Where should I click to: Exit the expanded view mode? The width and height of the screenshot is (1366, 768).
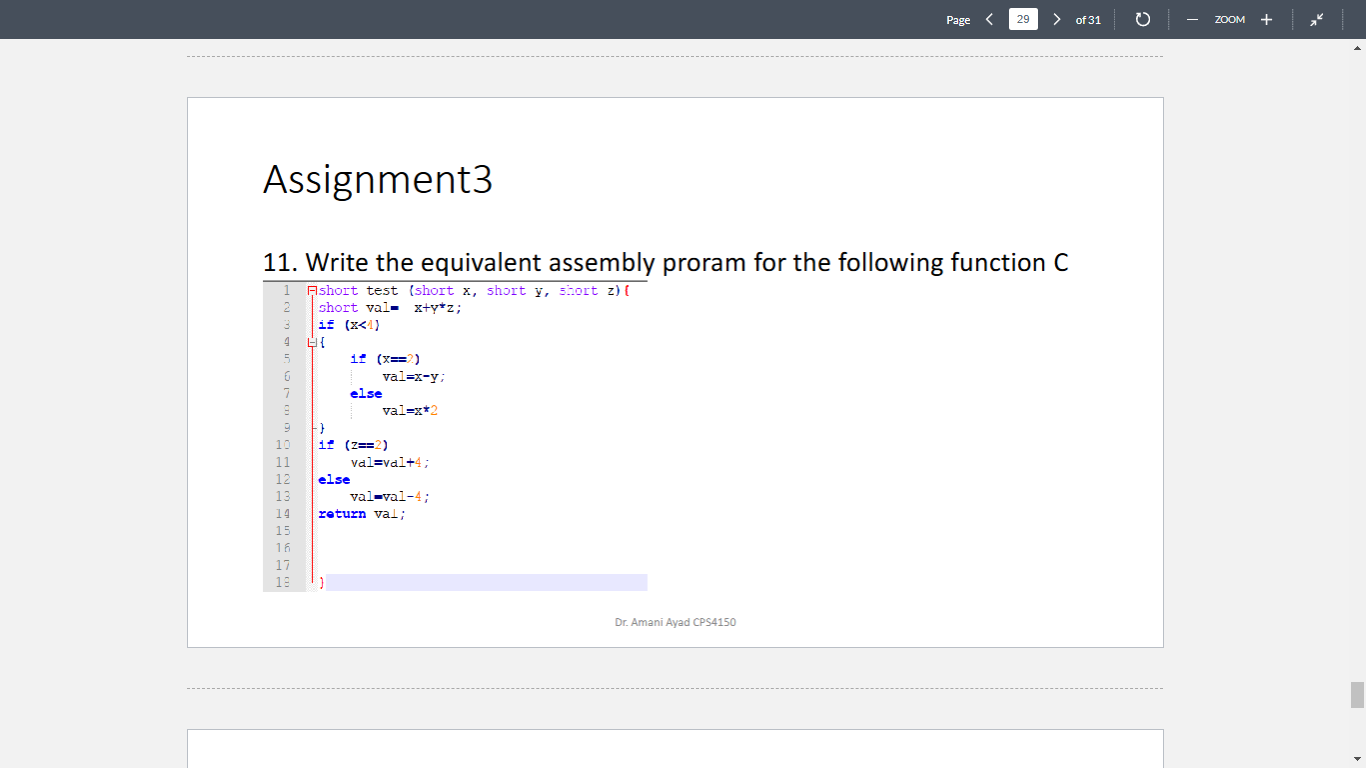(x=1316, y=19)
